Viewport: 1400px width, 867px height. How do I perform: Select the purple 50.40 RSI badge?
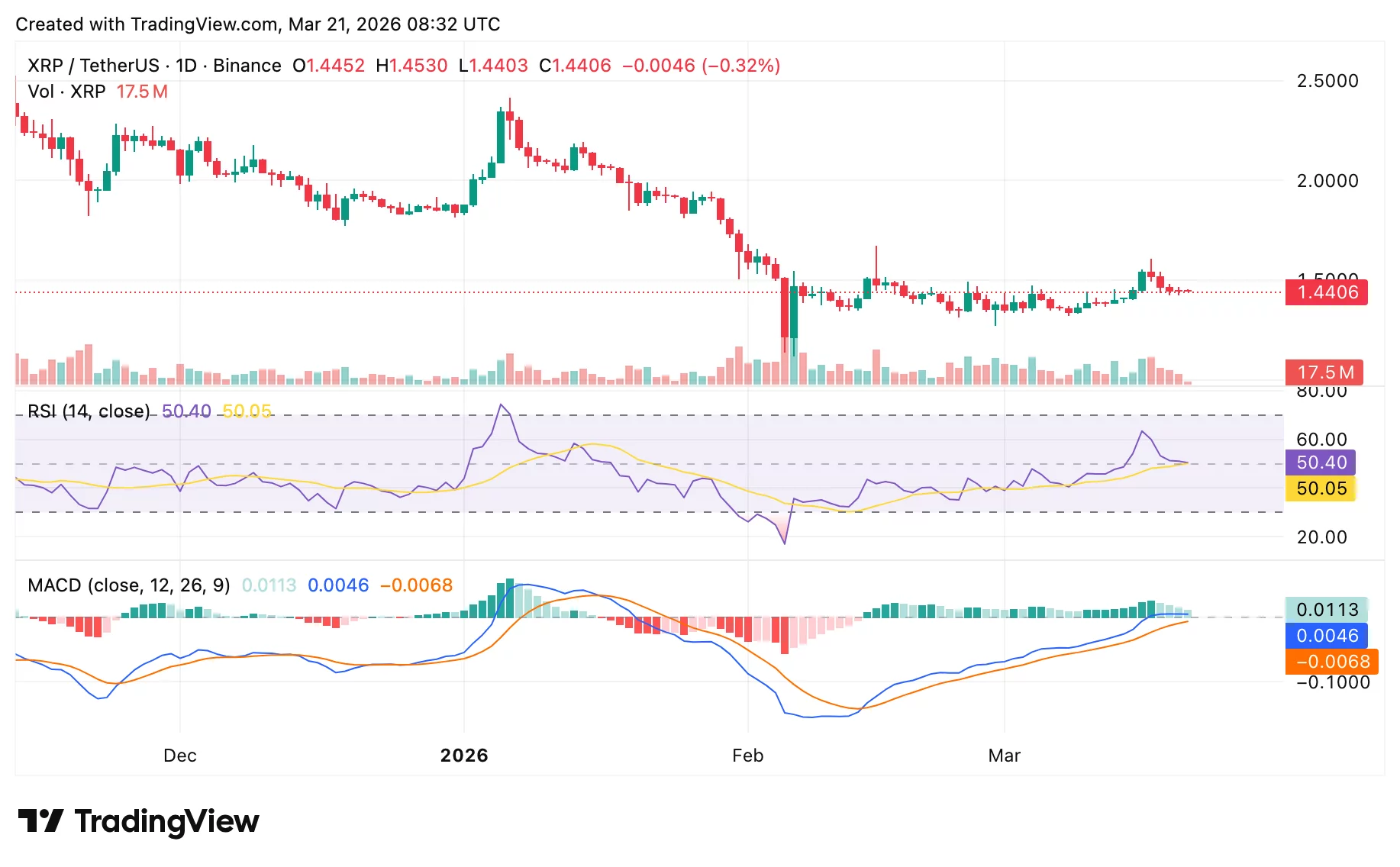coord(1319,462)
